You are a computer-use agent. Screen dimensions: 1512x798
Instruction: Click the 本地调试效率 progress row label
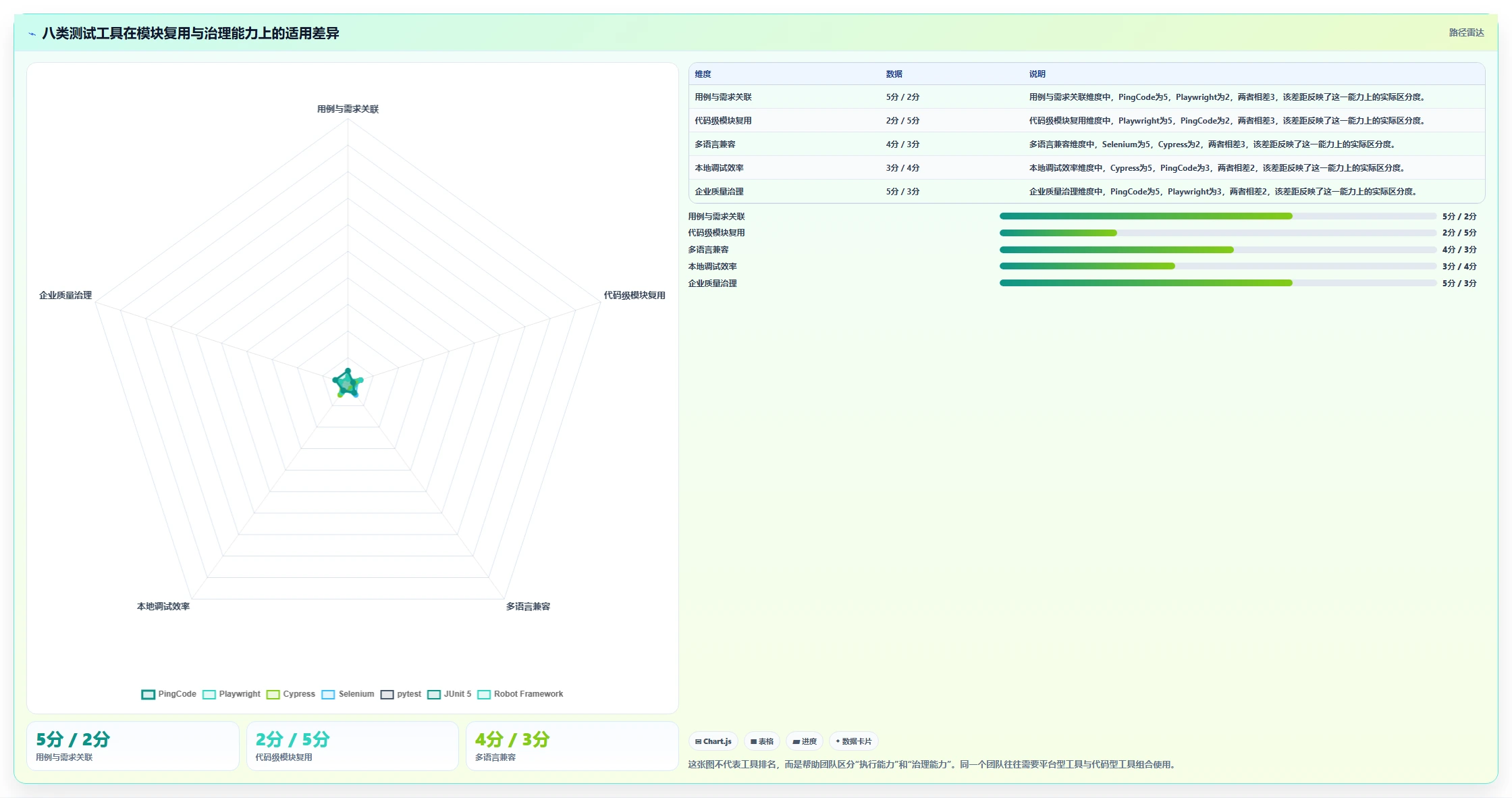(x=712, y=267)
